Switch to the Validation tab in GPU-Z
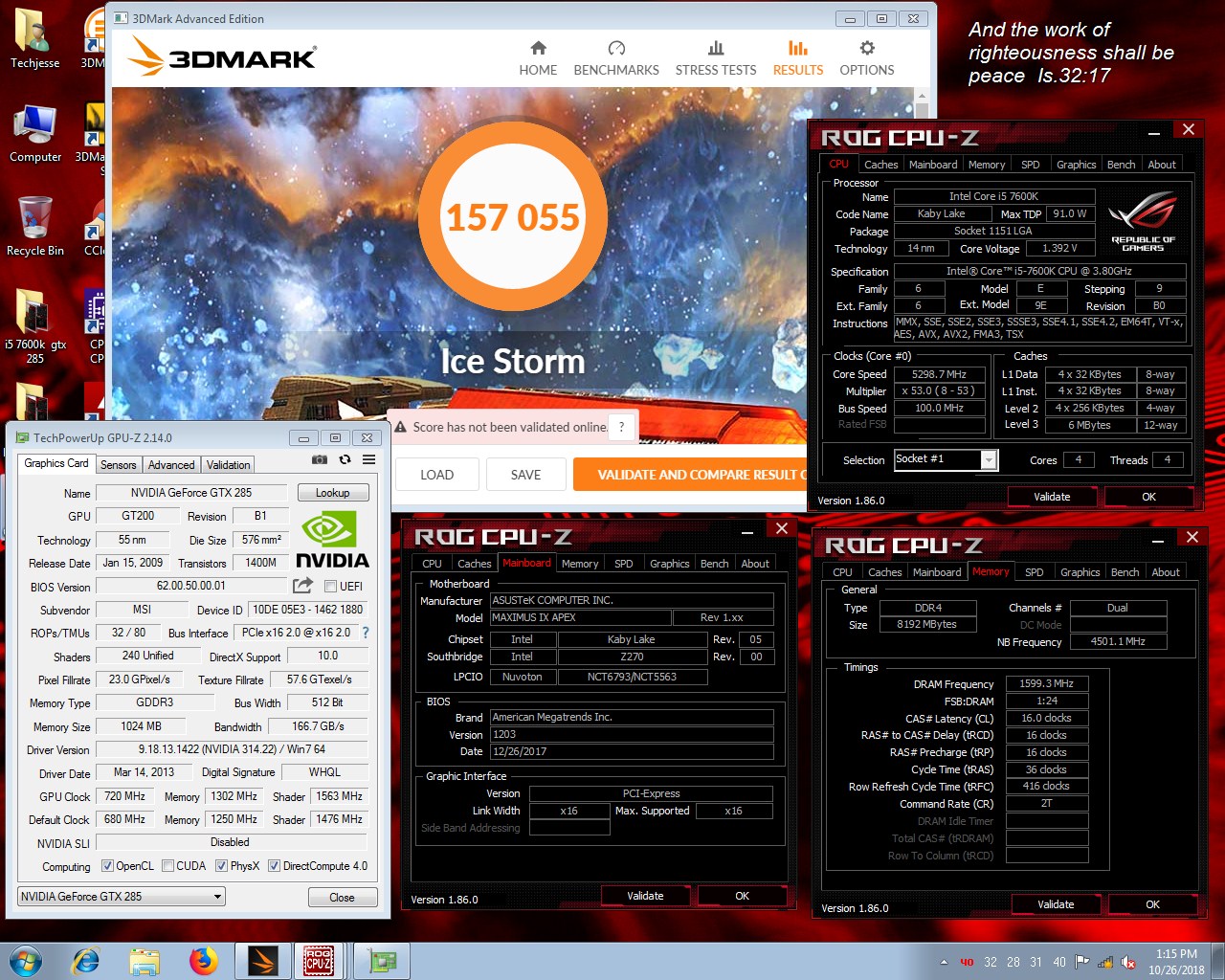Image resolution: width=1225 pixels, height=980 pixels. coord(228,465)
